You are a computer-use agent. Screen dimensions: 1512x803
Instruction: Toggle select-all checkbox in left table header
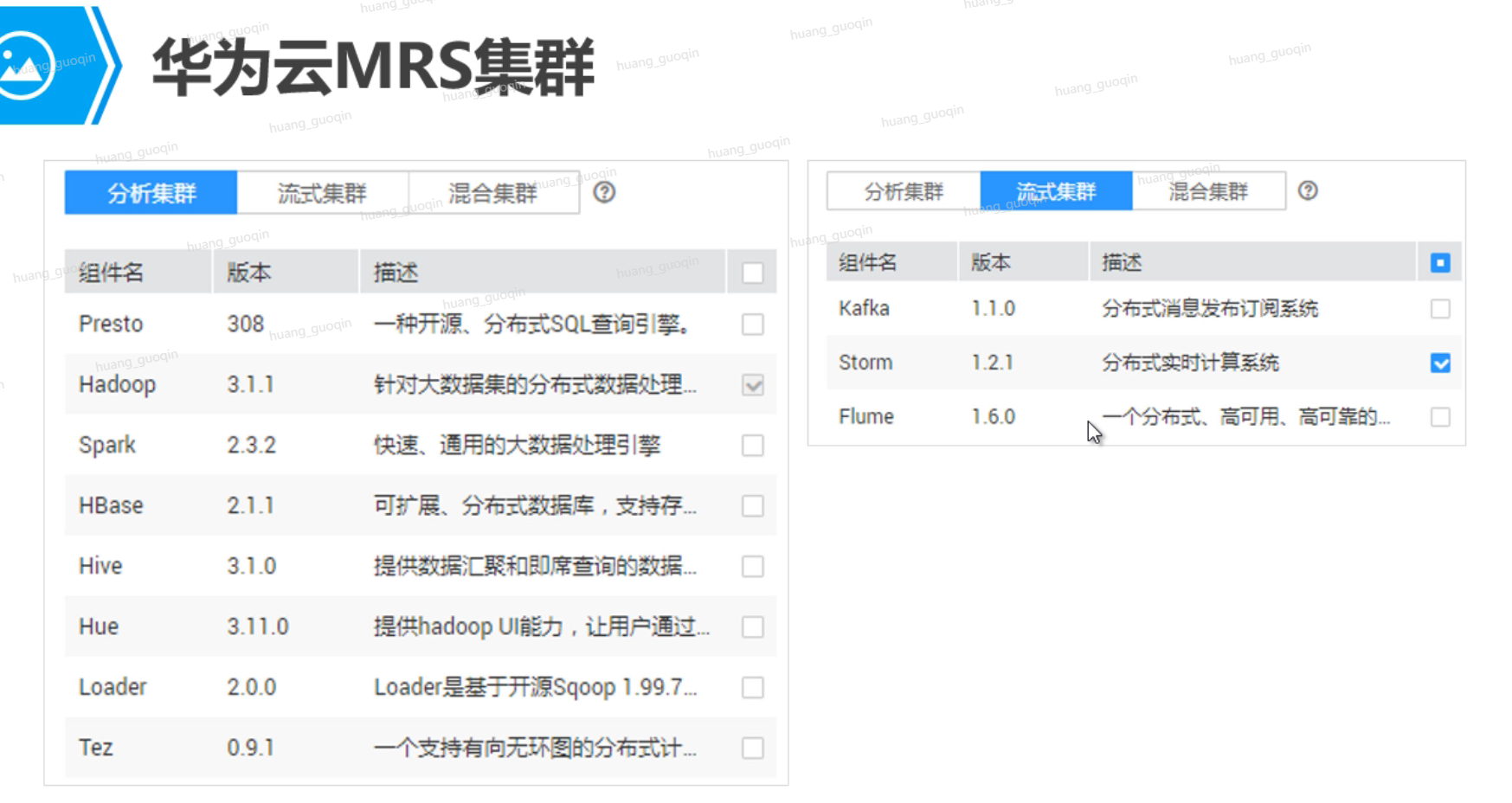click(753, 273)
